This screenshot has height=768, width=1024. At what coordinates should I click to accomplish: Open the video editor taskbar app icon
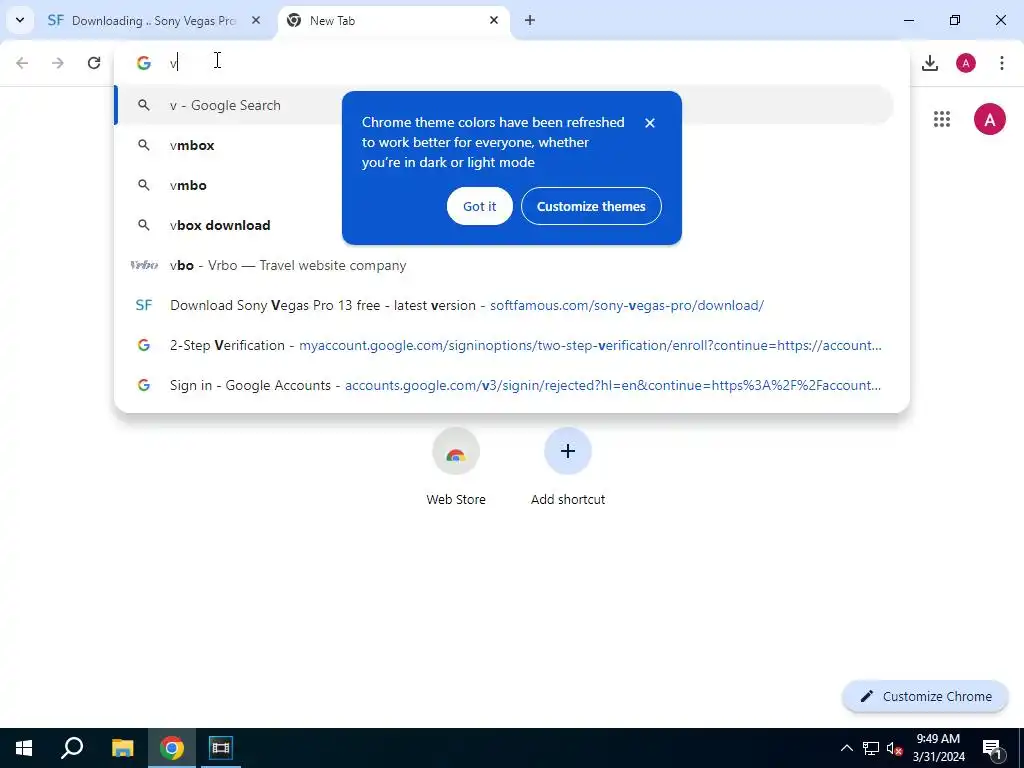[221, 748]
